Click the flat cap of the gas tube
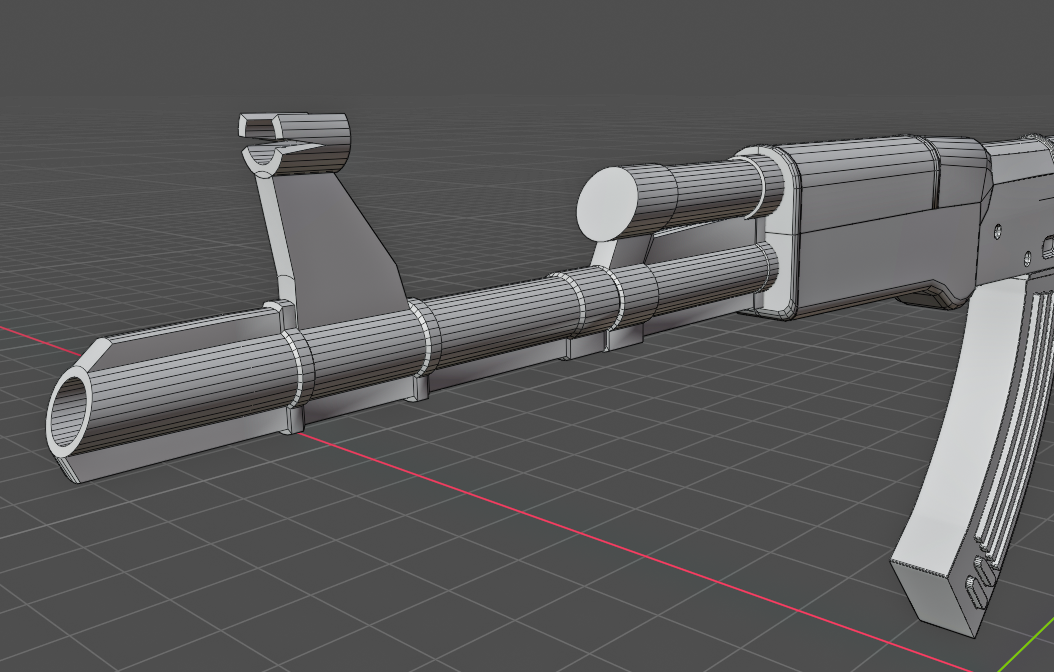1054x672 pixels. point(607,204)
